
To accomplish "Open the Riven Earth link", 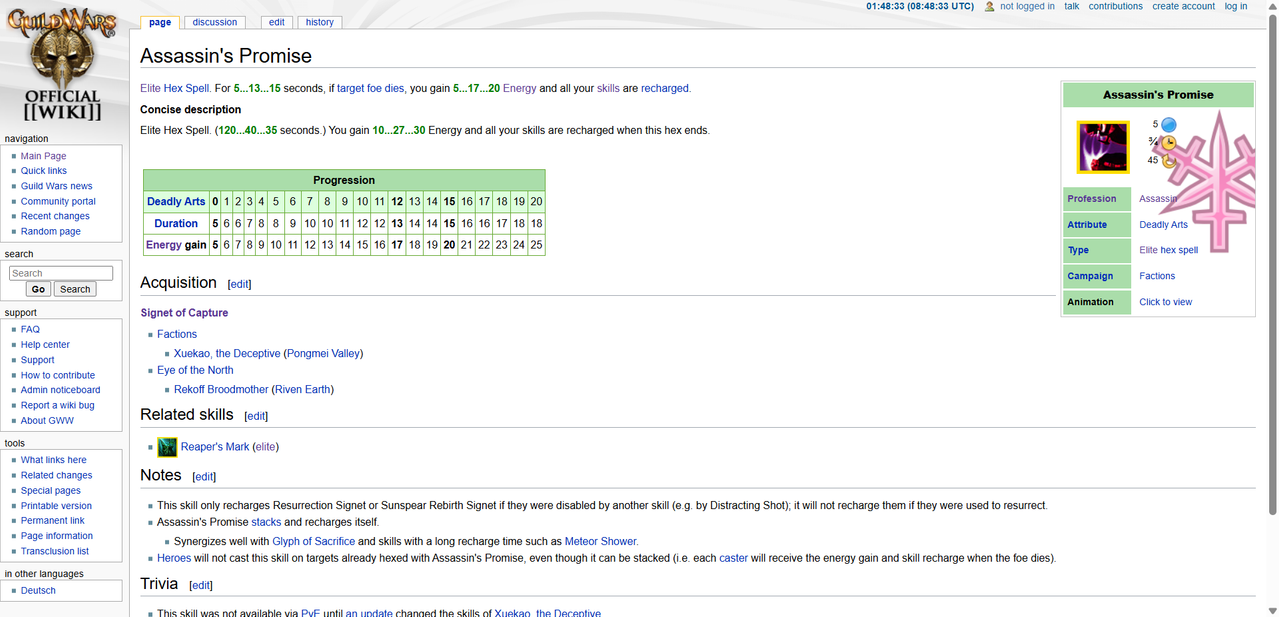I will 303,389.
